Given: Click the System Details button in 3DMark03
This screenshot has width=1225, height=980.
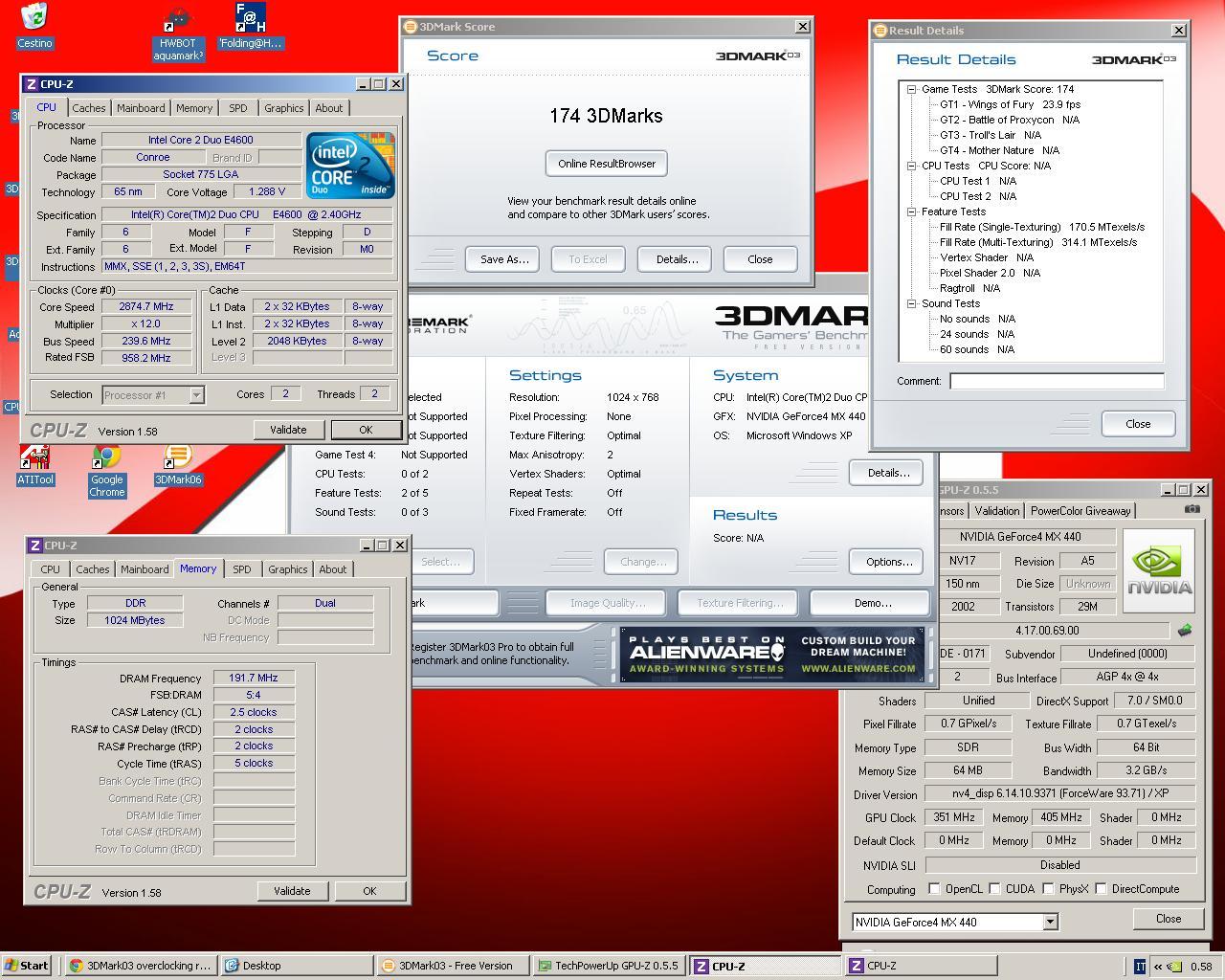Looking at the screenshot, I should pos(888,473).
